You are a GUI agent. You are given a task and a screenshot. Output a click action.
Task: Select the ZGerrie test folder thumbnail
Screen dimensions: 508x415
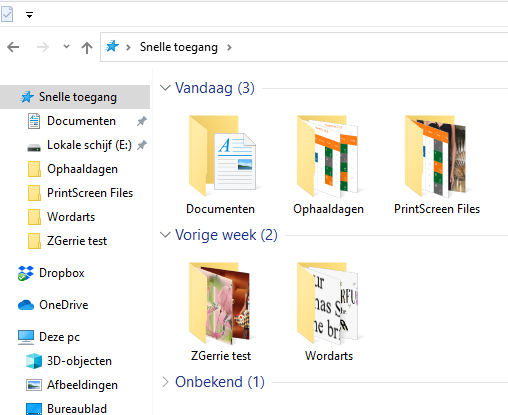(220, 303)
